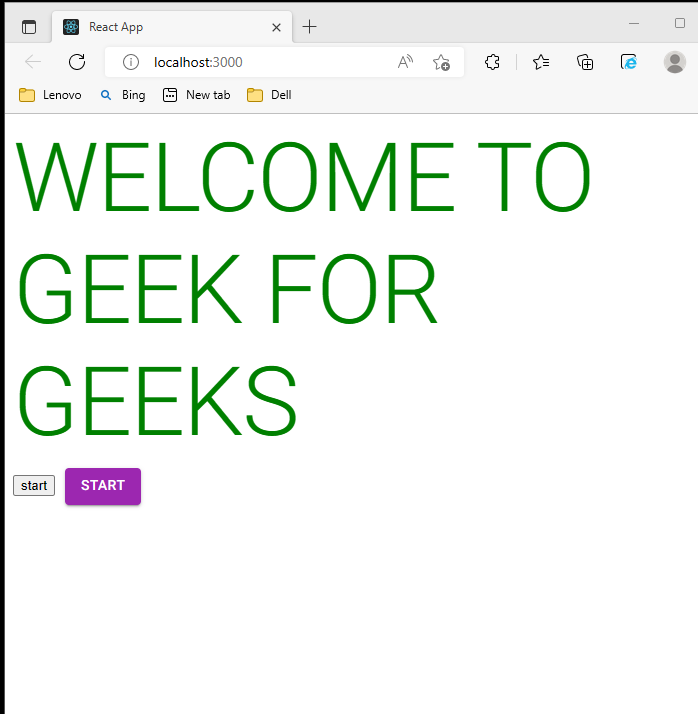This screenshot has height=714, width=698.
Task: Open the Bing bookmark
Action: (x=122, y=95)
